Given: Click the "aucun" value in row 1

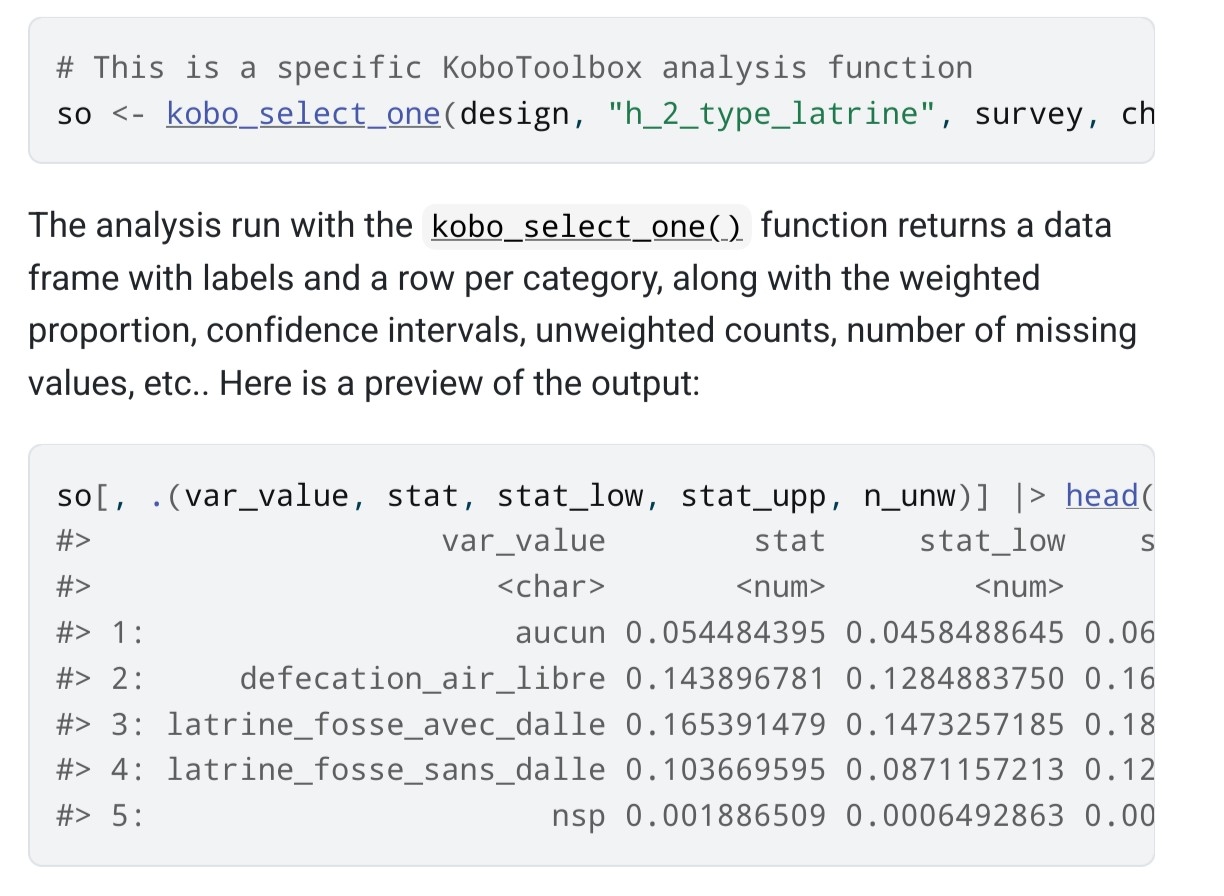Looking at the screenshot, I should [x=560, y=633].
